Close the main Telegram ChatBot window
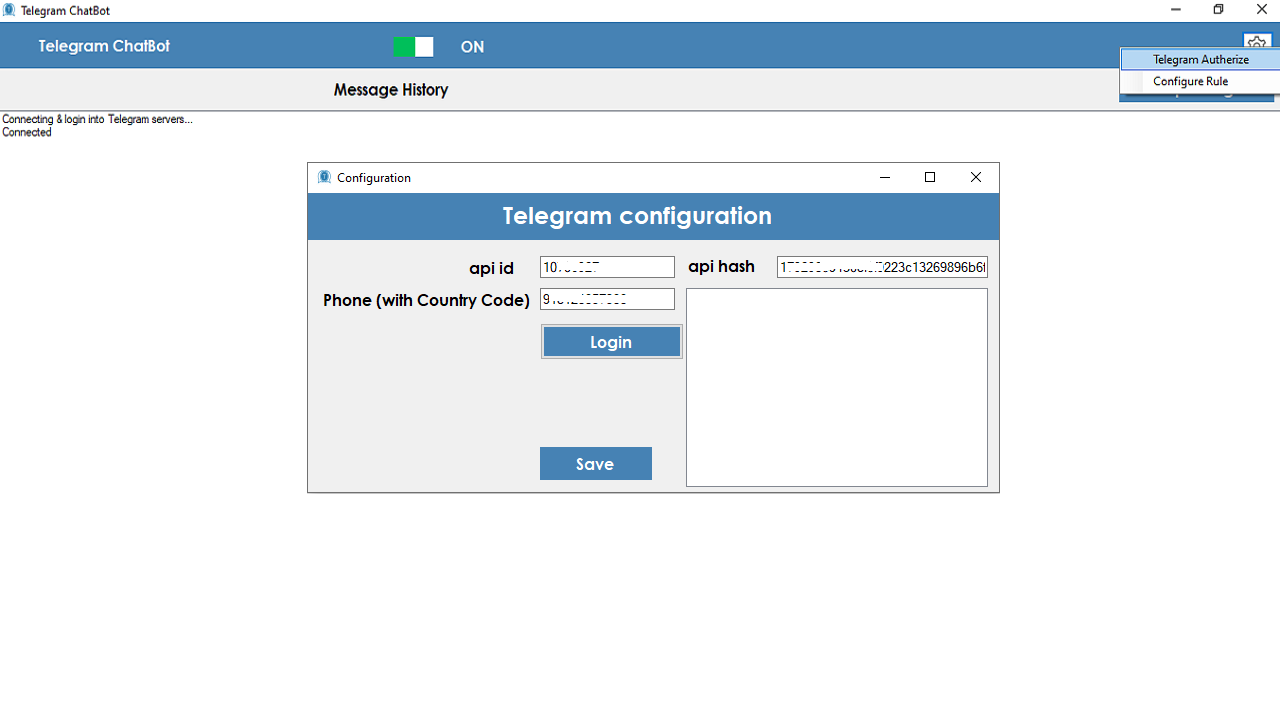This screenshot has height=720, width=1280. 1261,10
